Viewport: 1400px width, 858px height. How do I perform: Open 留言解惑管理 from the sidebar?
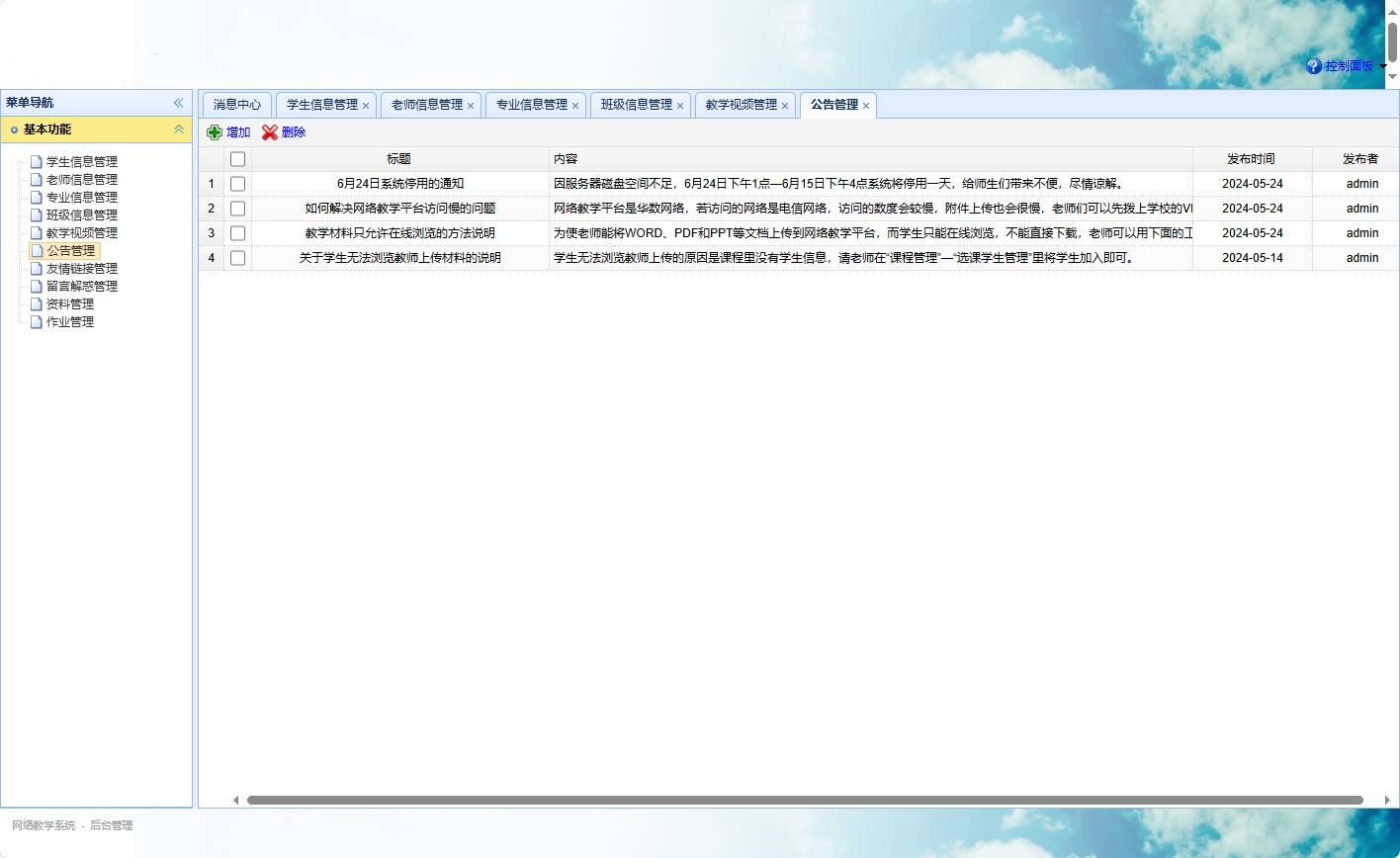tap(79, 286)
